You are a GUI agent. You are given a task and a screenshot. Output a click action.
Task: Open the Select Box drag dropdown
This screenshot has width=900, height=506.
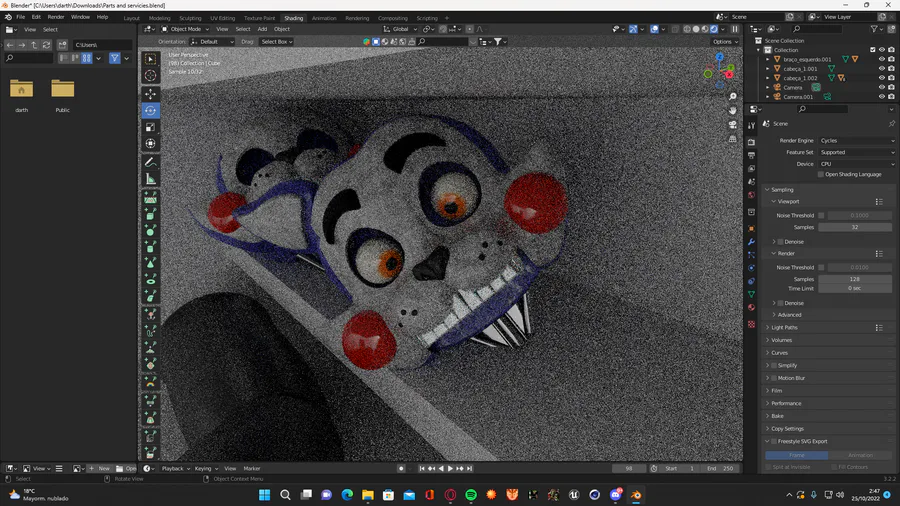277,41
